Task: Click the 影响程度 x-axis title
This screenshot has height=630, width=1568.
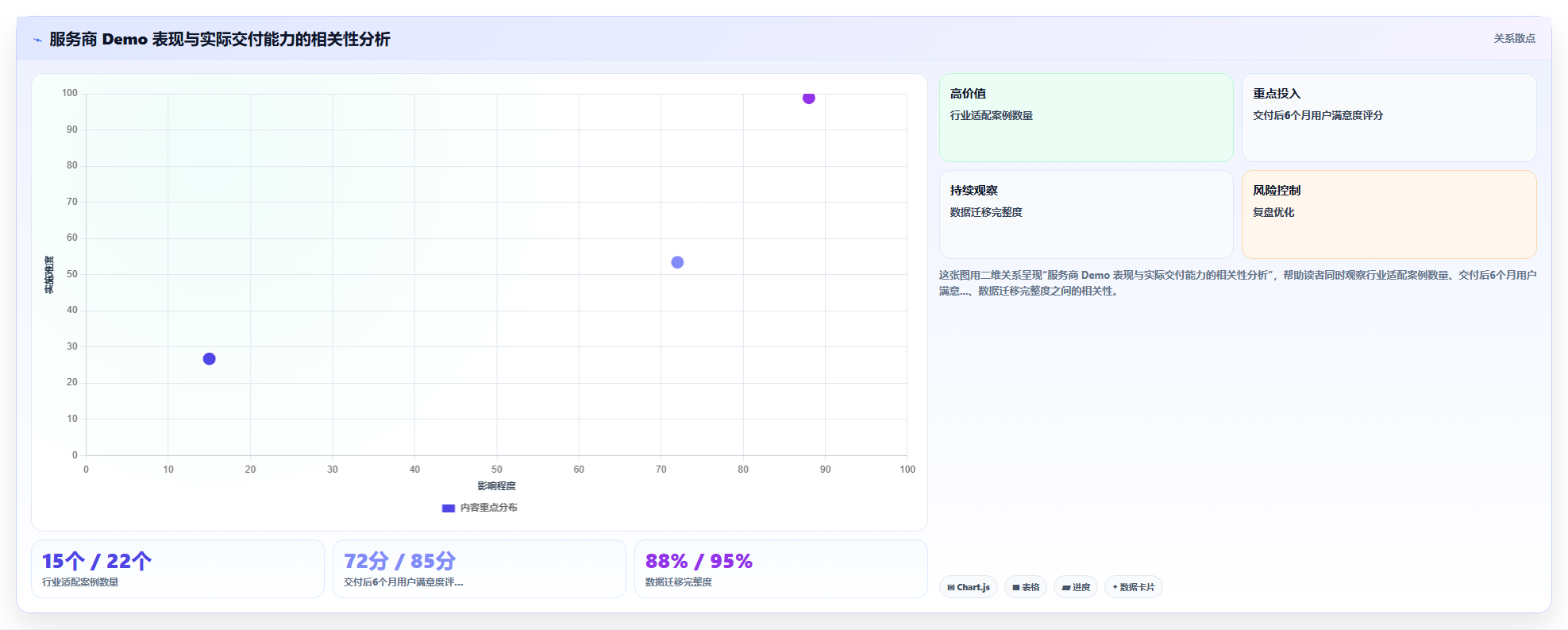Action: [x=496, y=486]
